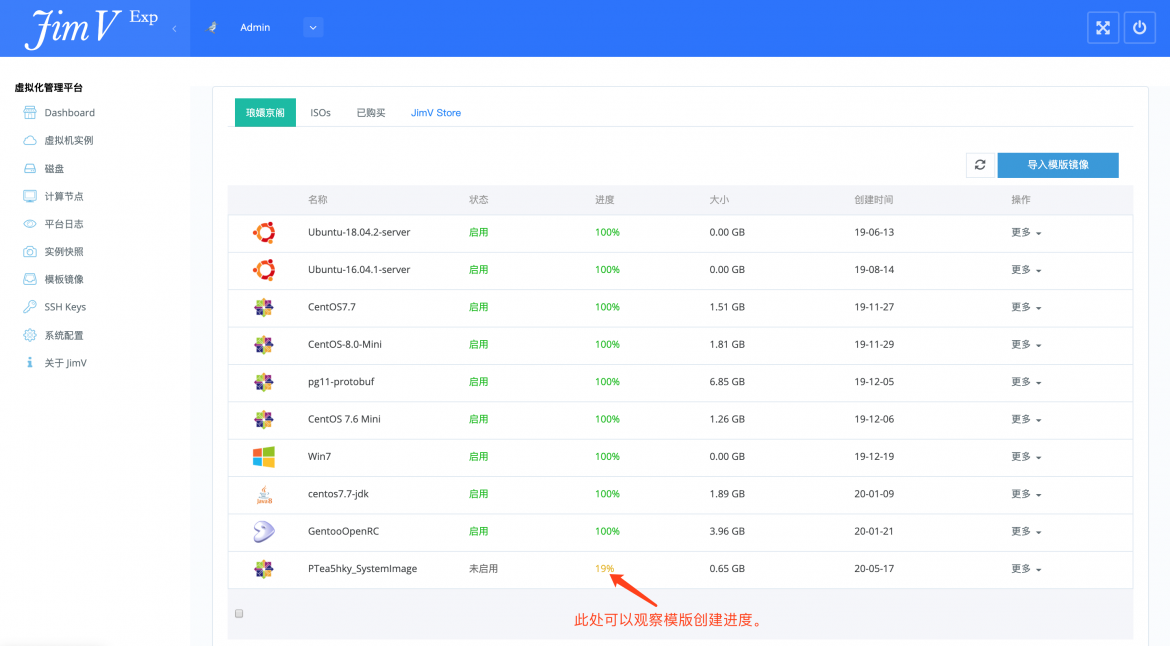Click the Admin avatar icon

click(x=213, y=28)
